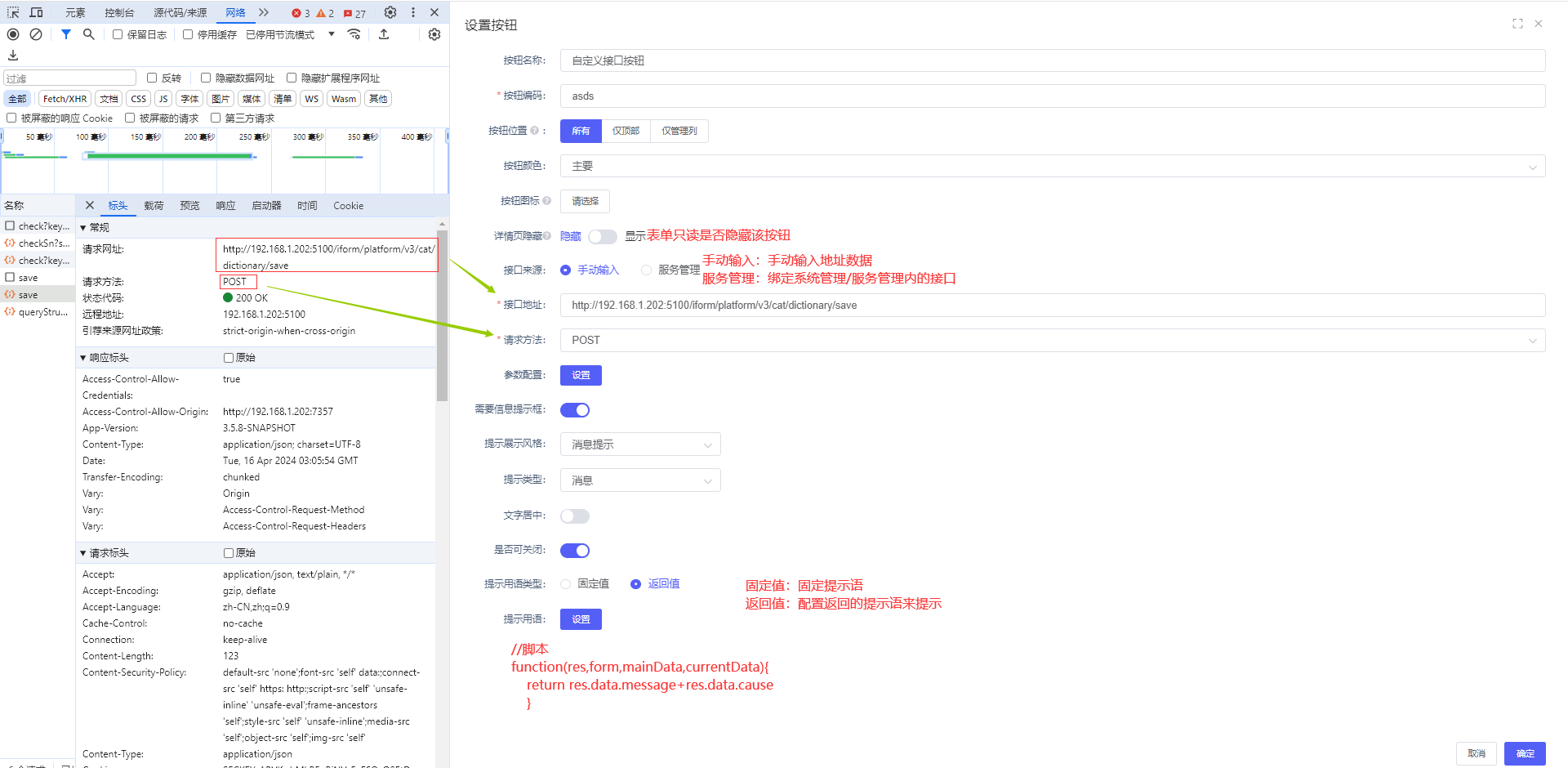Open the 请求方法 POST dropdown
Viewport: 1568px width, 768px height.
(1052, 340)
